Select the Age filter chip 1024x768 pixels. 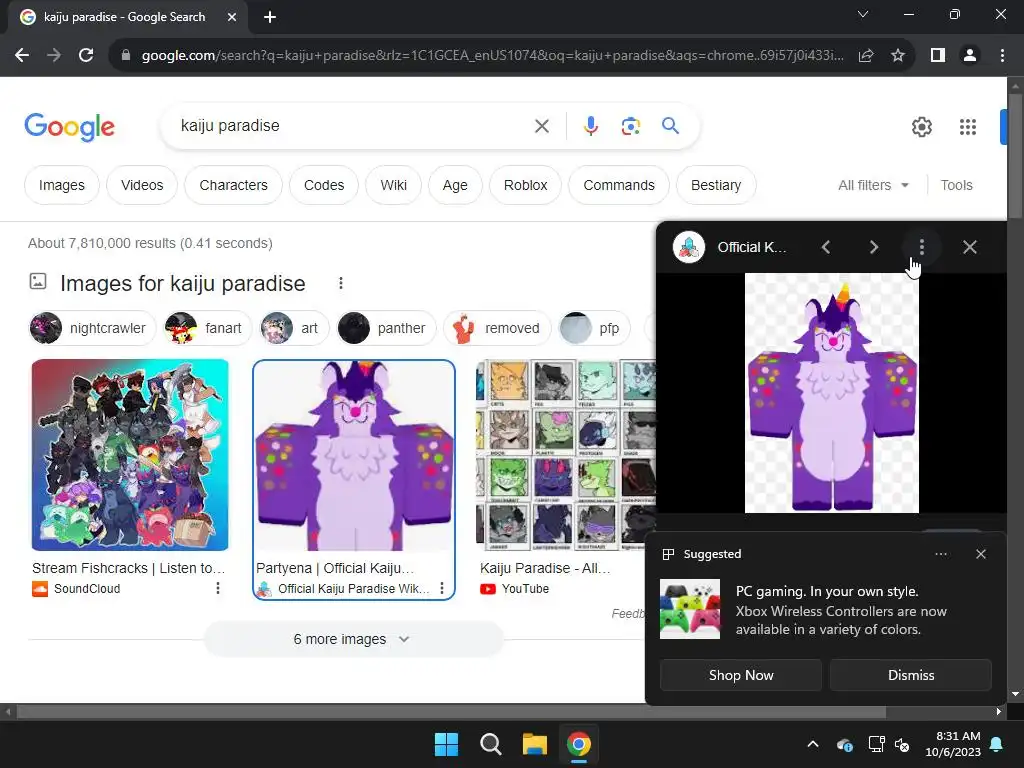455,185
